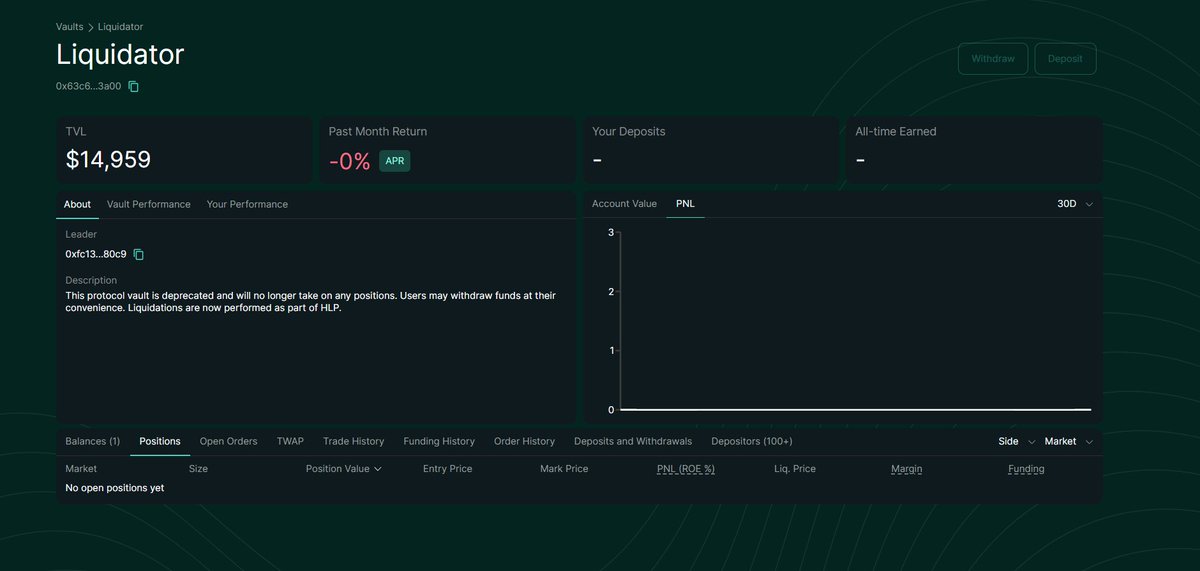View the Depositors (100+) tab

[x=752, y=441]
